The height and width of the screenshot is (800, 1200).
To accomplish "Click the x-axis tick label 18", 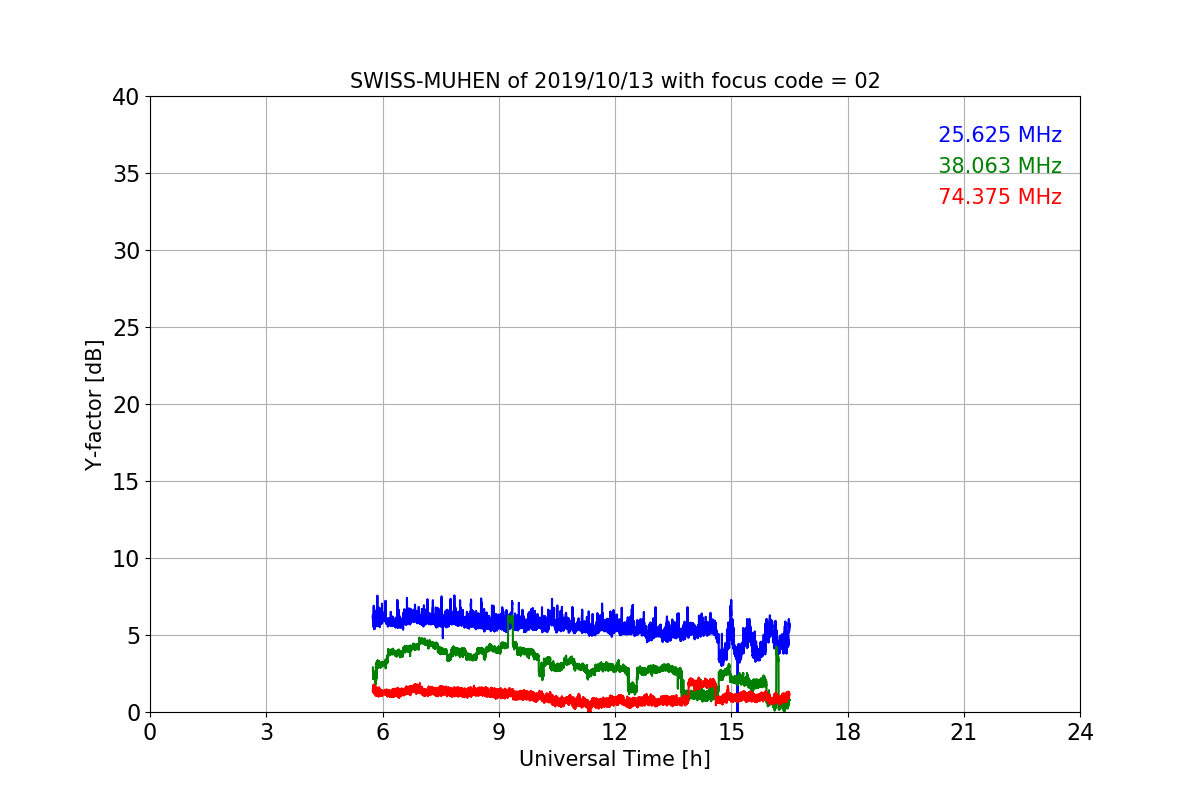I will pos(848,732).
